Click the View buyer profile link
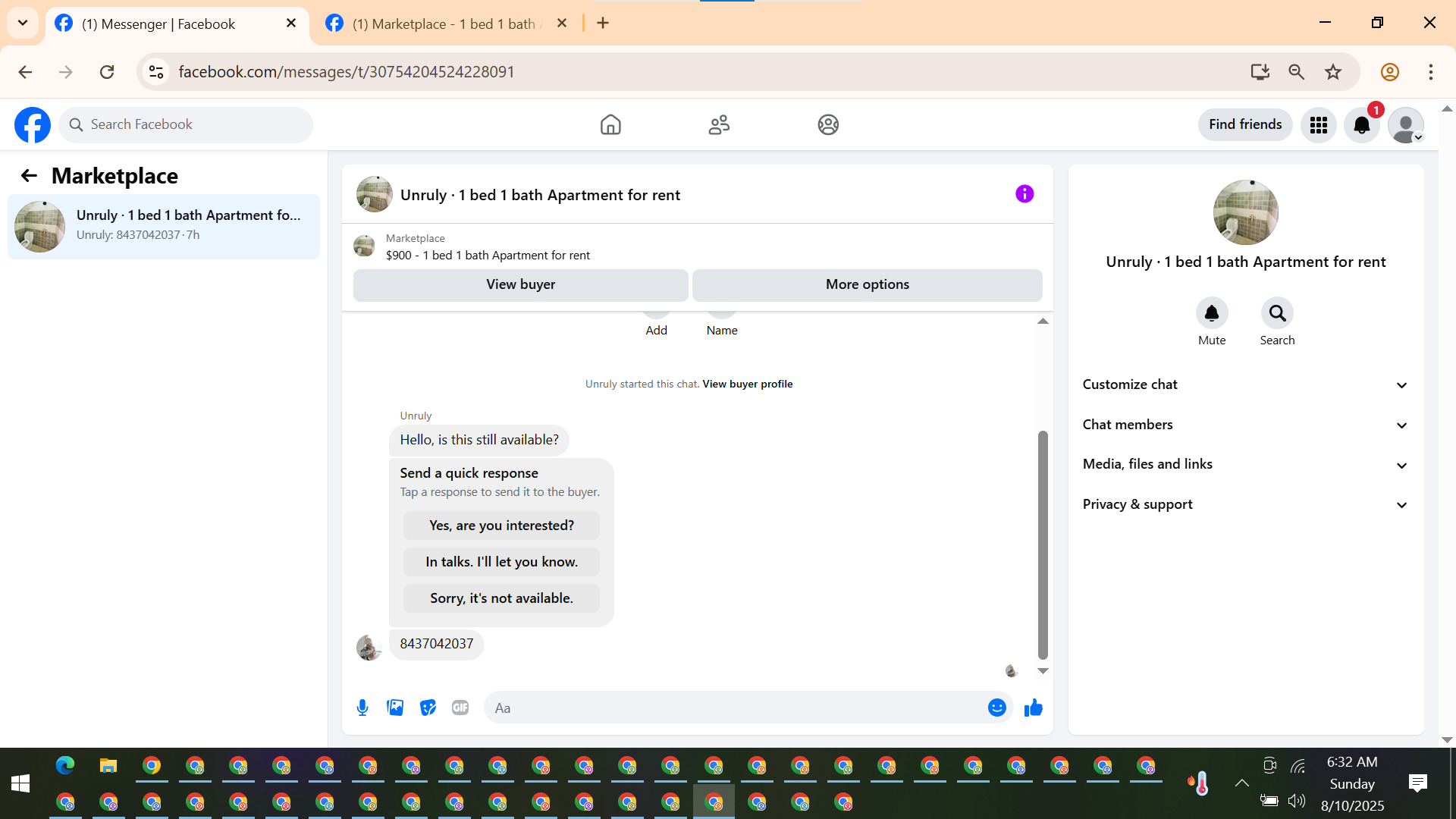This screenshot has height=819, width=1456. [747, 384]
